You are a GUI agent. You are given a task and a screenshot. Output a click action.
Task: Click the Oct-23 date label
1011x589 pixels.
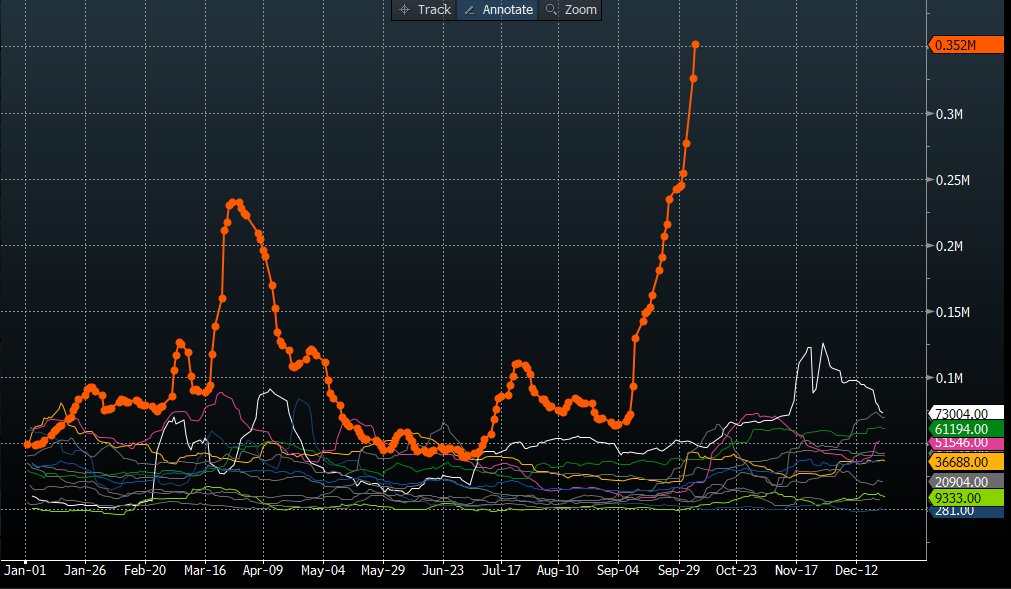[736, 570]
